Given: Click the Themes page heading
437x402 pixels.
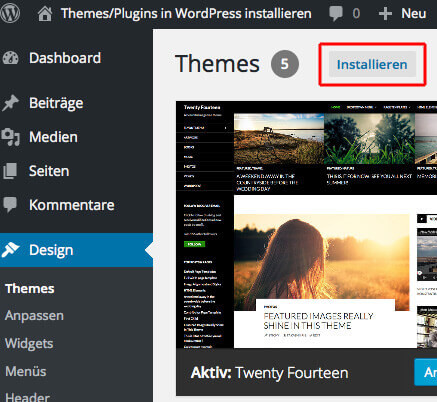Looking at the screenshot, I should [217, 64].
